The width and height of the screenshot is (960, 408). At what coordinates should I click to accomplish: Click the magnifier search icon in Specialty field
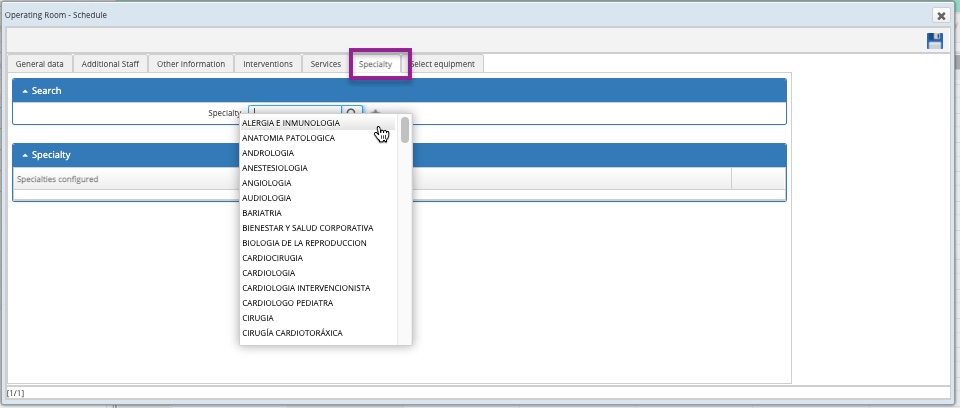[x=351, y=112]
